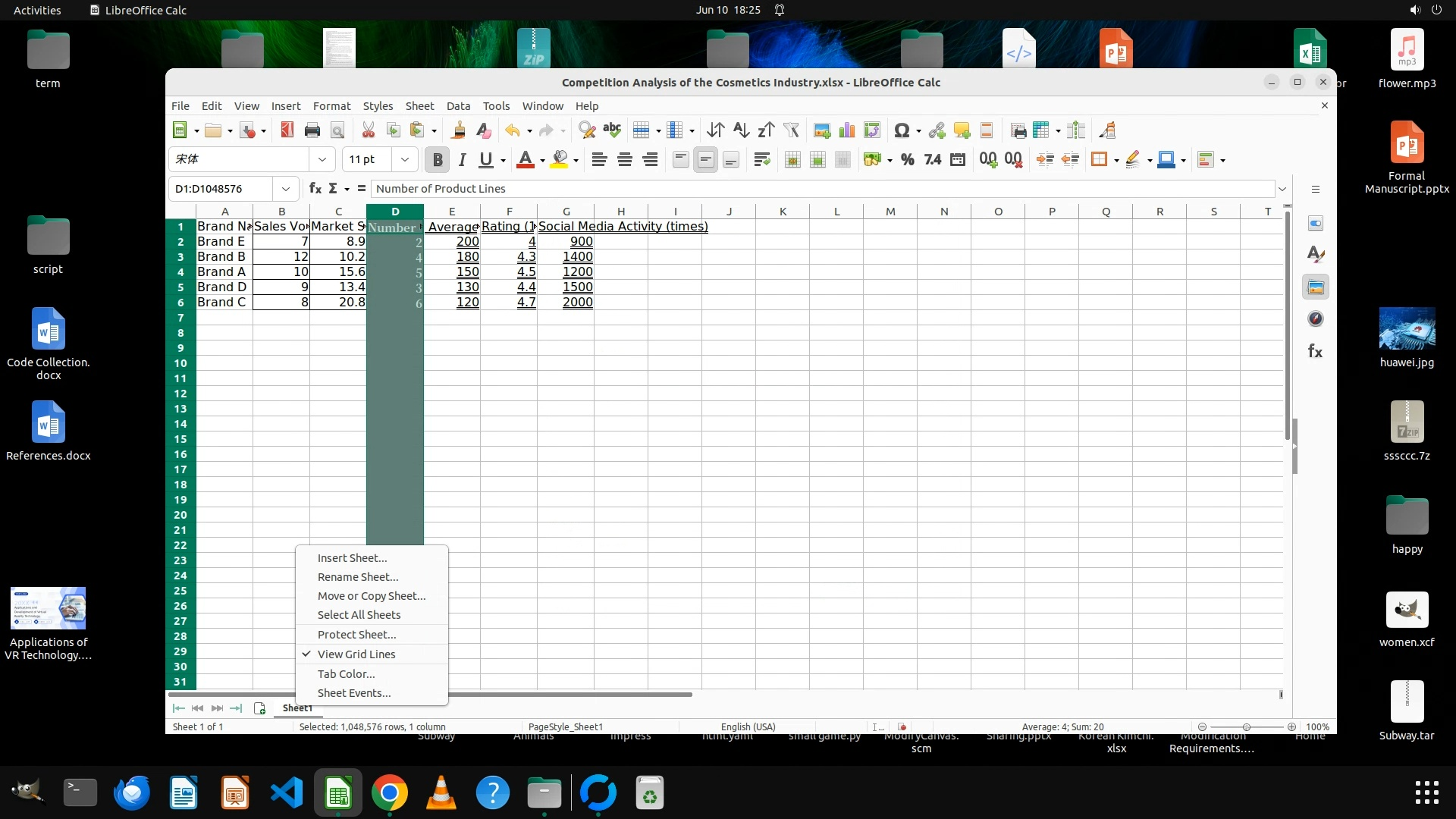Open the Name Box dropdown arrow
Screen dimensions: 1456x819
click(286, 189)
